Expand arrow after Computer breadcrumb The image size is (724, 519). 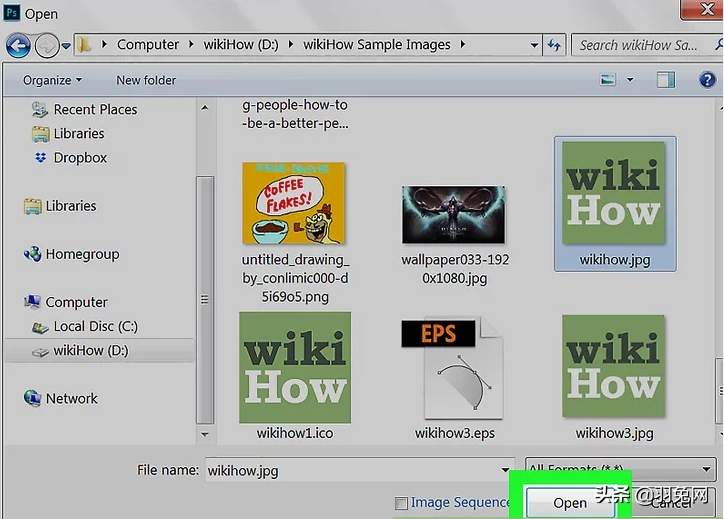coord(191,45)
